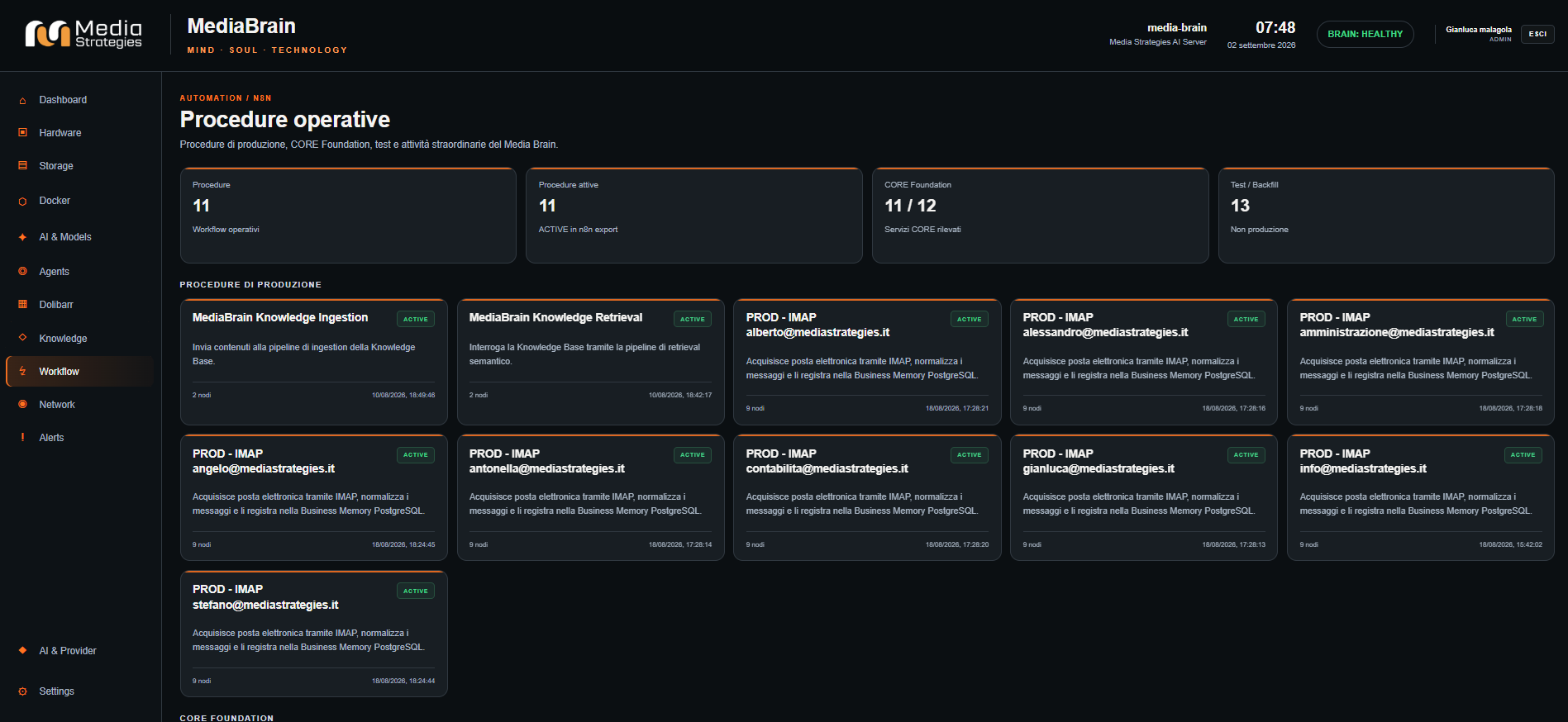The height and width of the screenshot is (722, 1568).
Task: Open the alessandro@mediastrategies.it IMAP card
Action: pos(1144,362)
